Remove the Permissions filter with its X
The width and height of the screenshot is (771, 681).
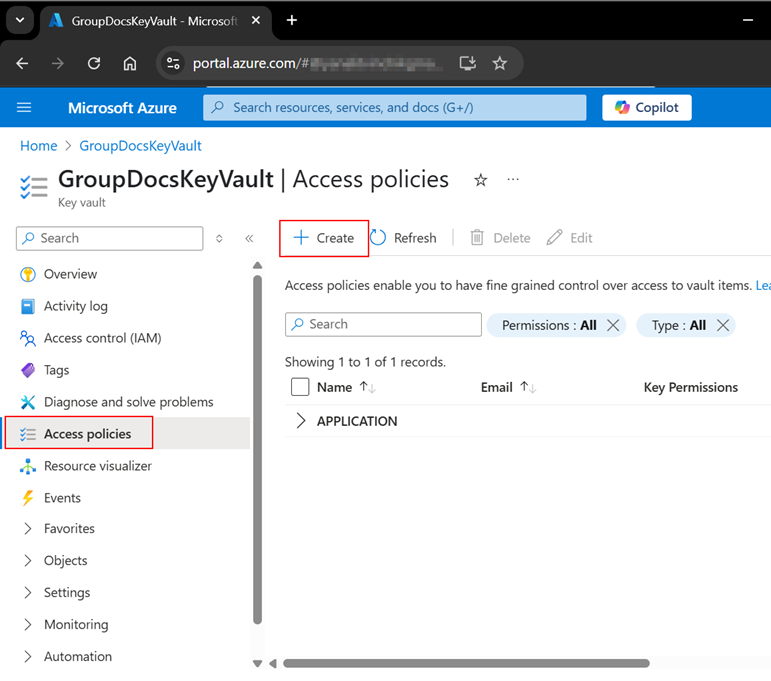tap(613, 325)
